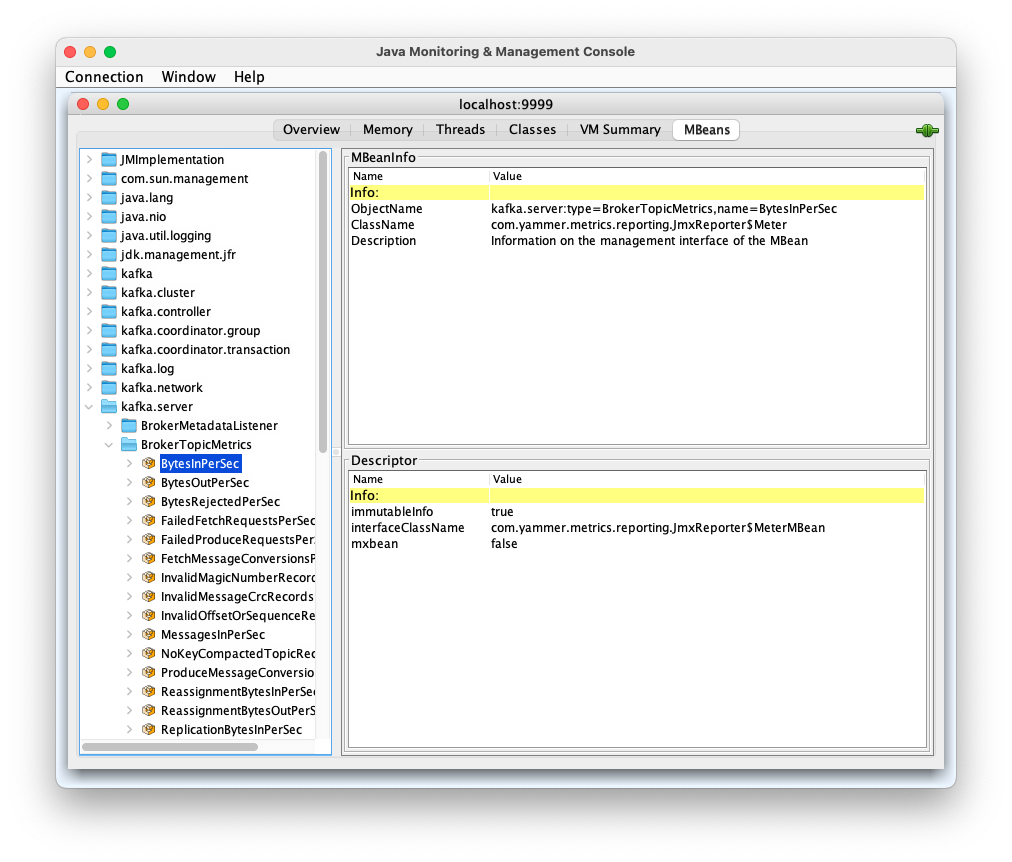
Task: Expand the kafka.controller node
Action: (89, 312)
